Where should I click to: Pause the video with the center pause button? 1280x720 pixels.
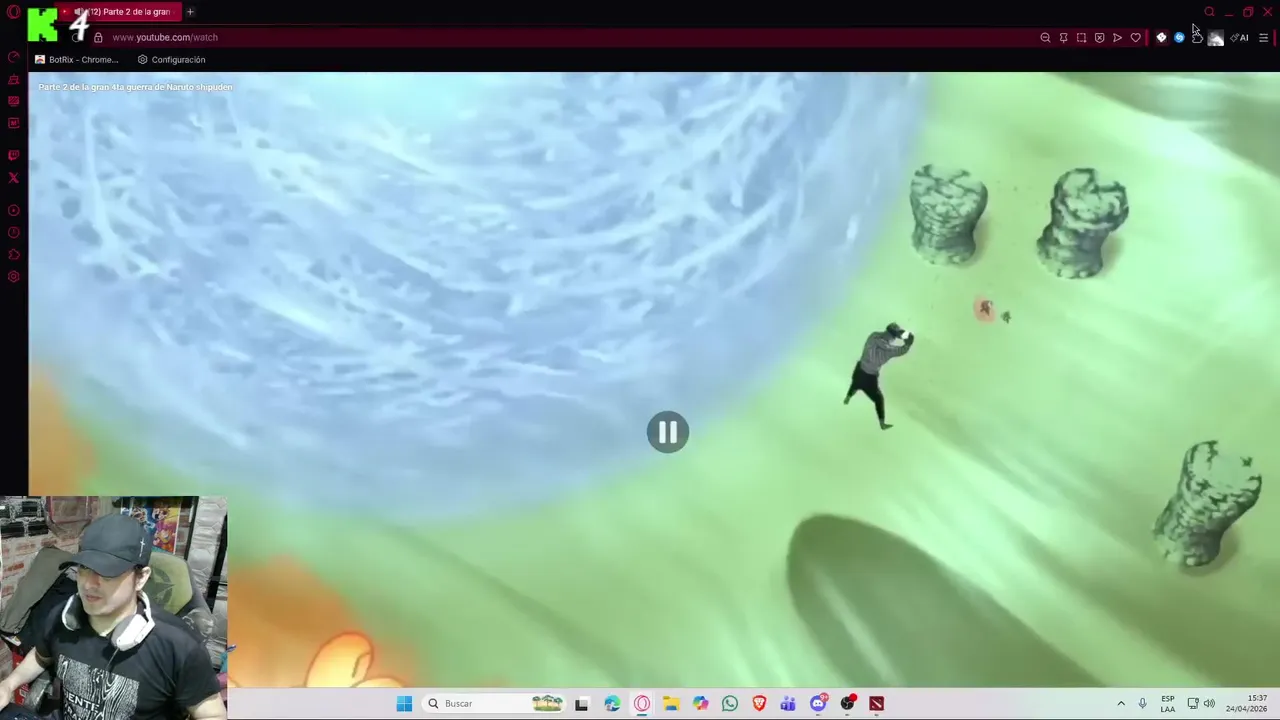(x=668, y=432)
